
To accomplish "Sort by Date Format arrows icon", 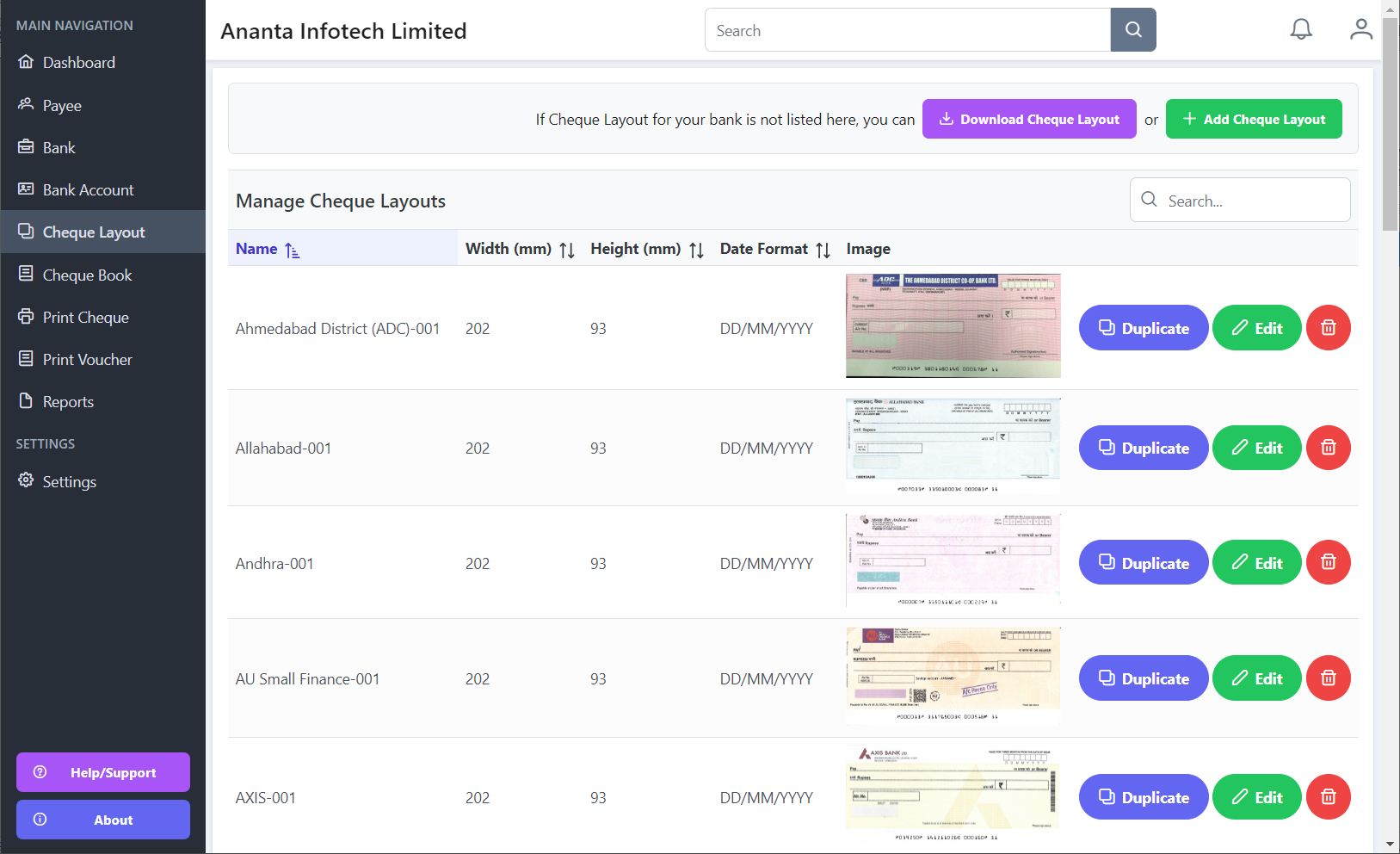I will [823, 250].
